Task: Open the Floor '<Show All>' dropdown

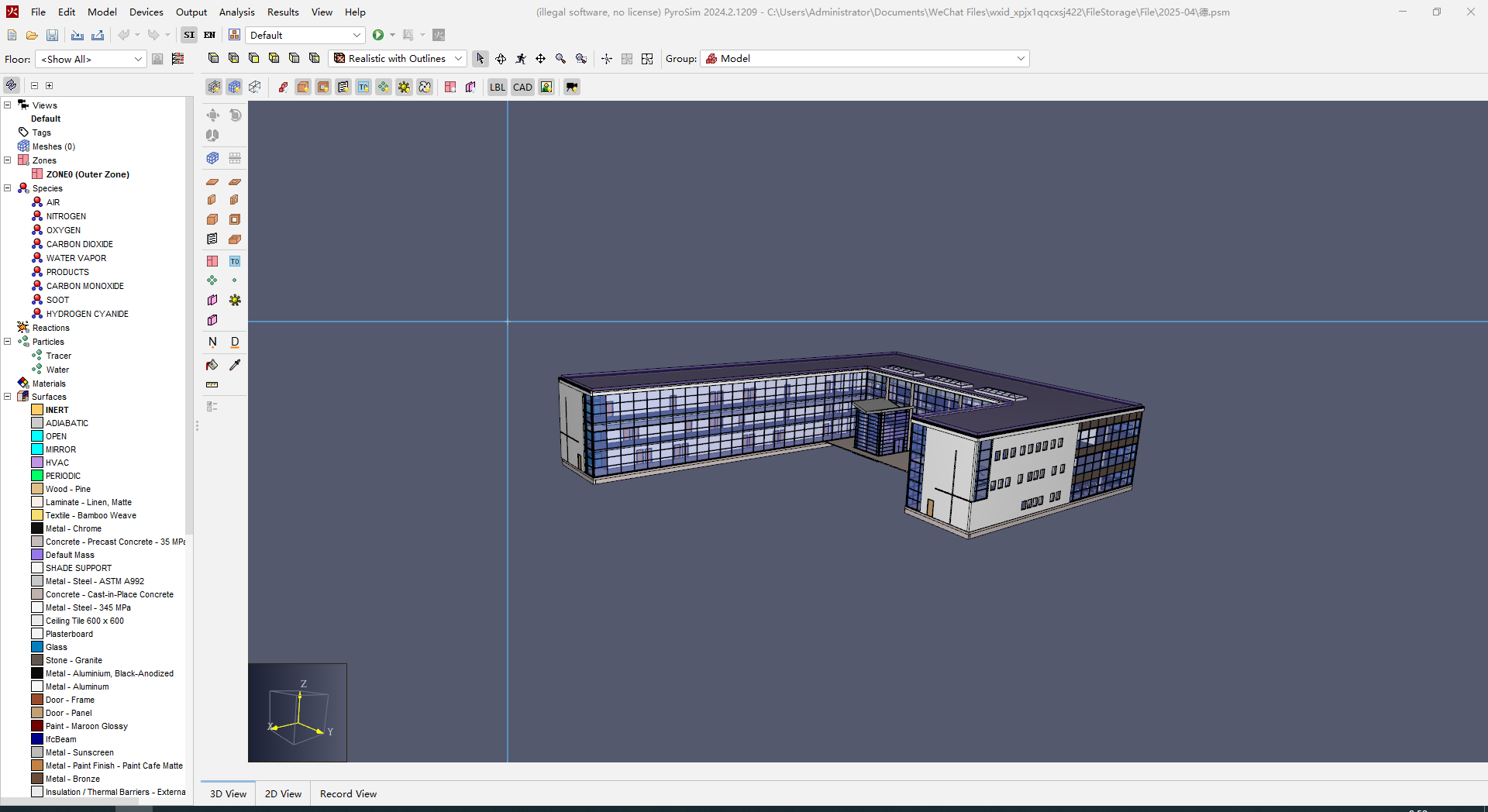Action: (91, 59)
